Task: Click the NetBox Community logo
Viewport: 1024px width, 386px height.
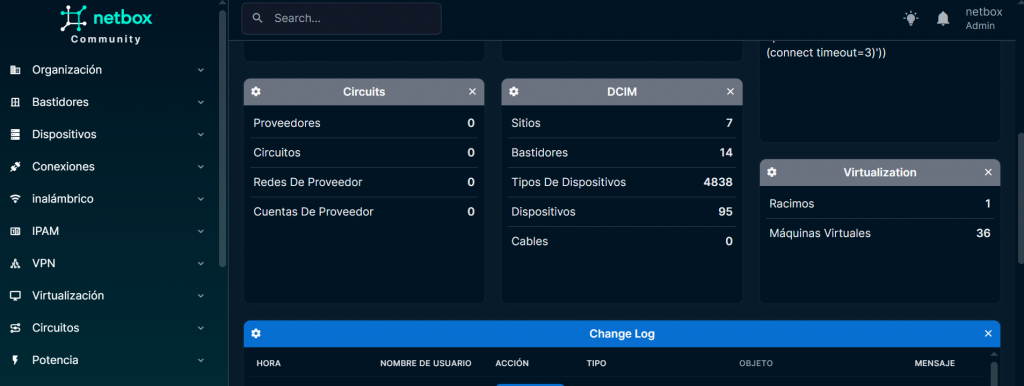Action: pyautogui.click(x=106, y=25)
